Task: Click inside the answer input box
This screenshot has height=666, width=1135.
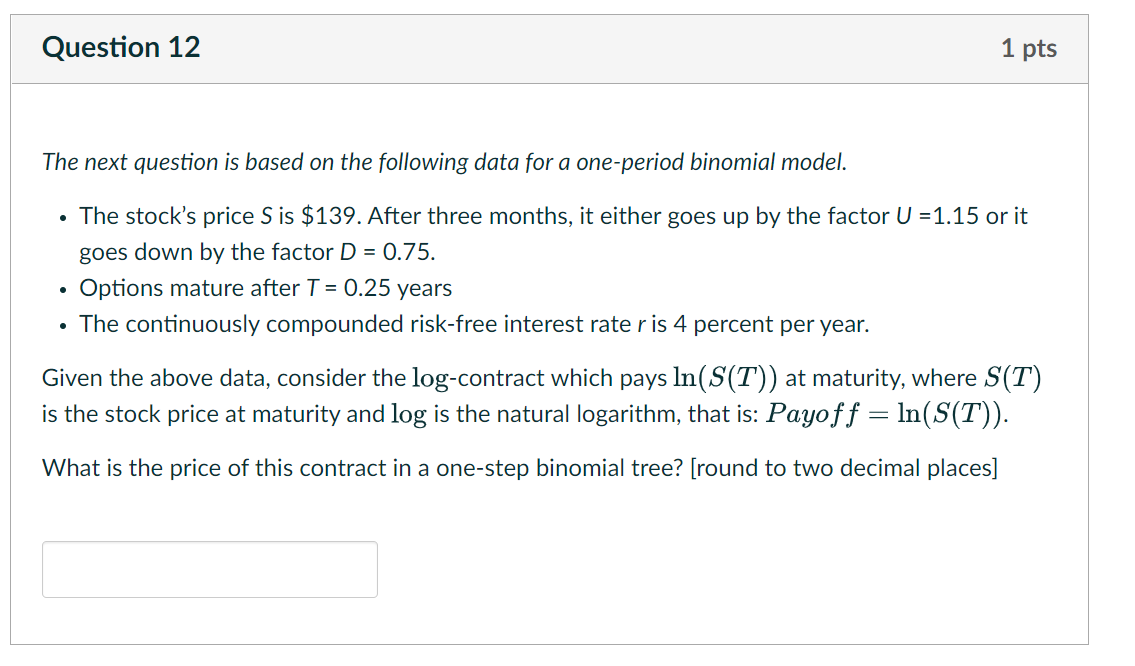Action: pos(209,568)
